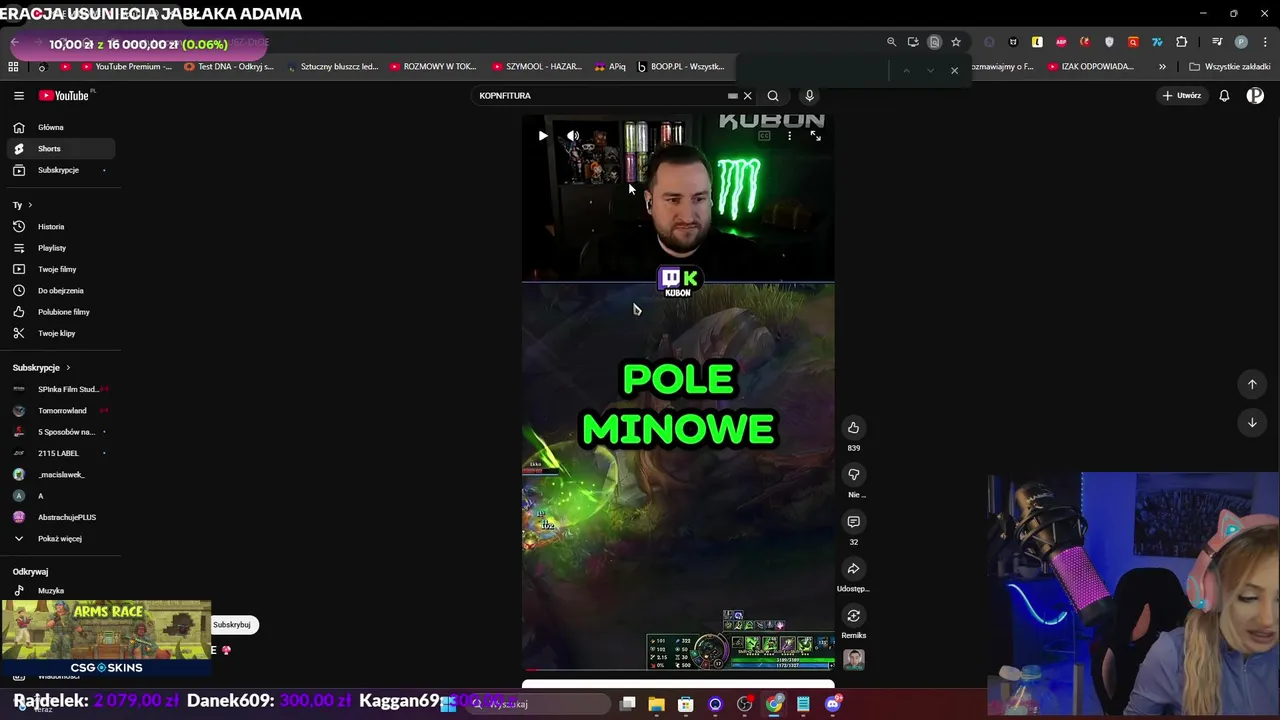Dislike the short with thumbs down
1280x720 pixels.
tap(853, 475)
